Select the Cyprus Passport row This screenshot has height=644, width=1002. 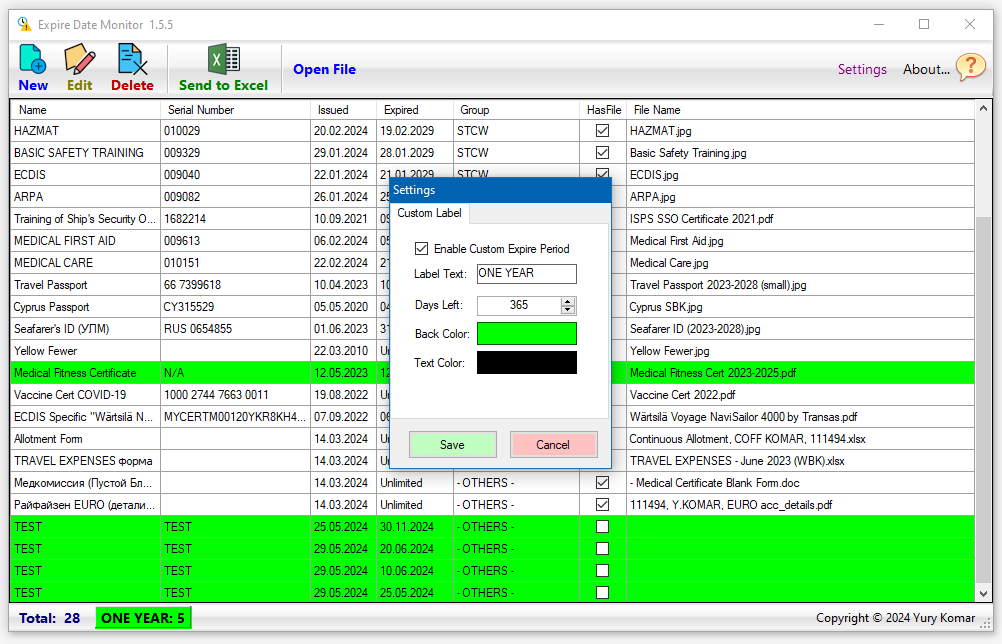pyautogui.click(x=492, y=307)
